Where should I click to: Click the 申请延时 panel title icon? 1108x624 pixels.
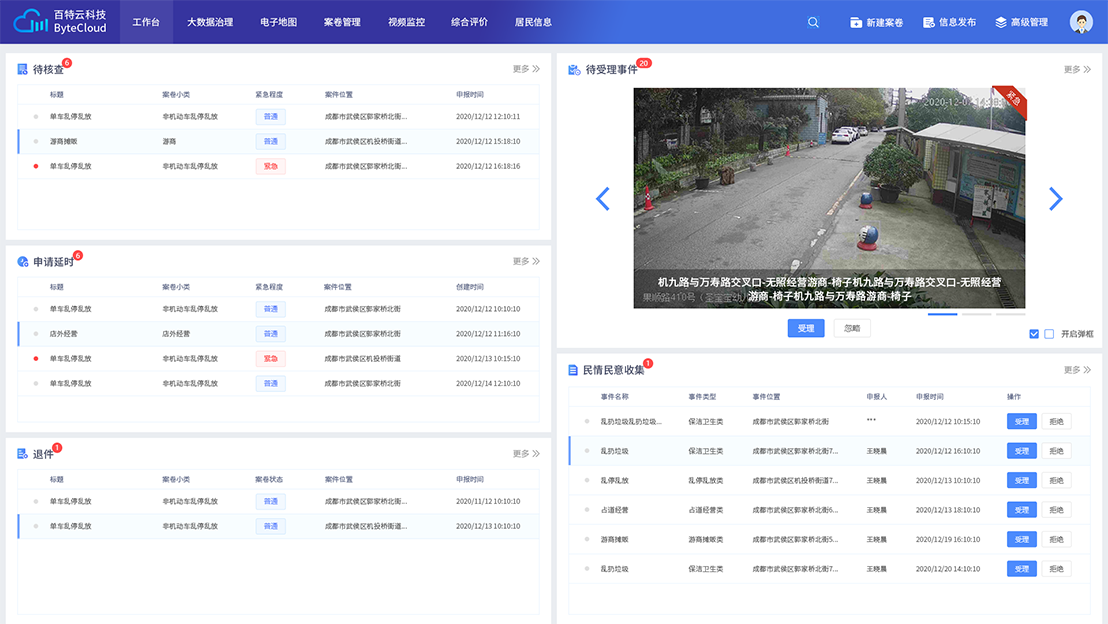click(x=22, y=262)
